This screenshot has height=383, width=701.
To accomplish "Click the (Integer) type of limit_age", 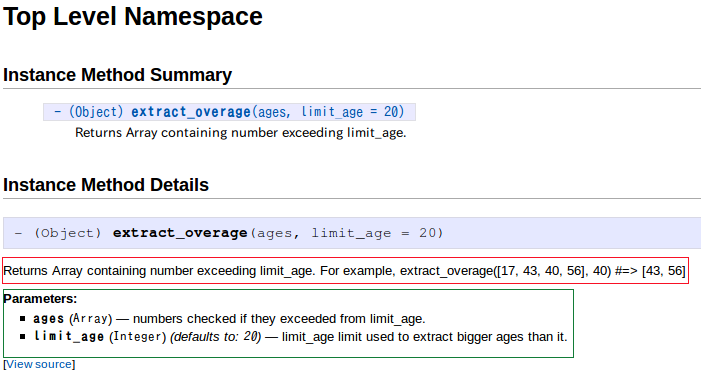I will pyautogui.click(x=138, y=337).
